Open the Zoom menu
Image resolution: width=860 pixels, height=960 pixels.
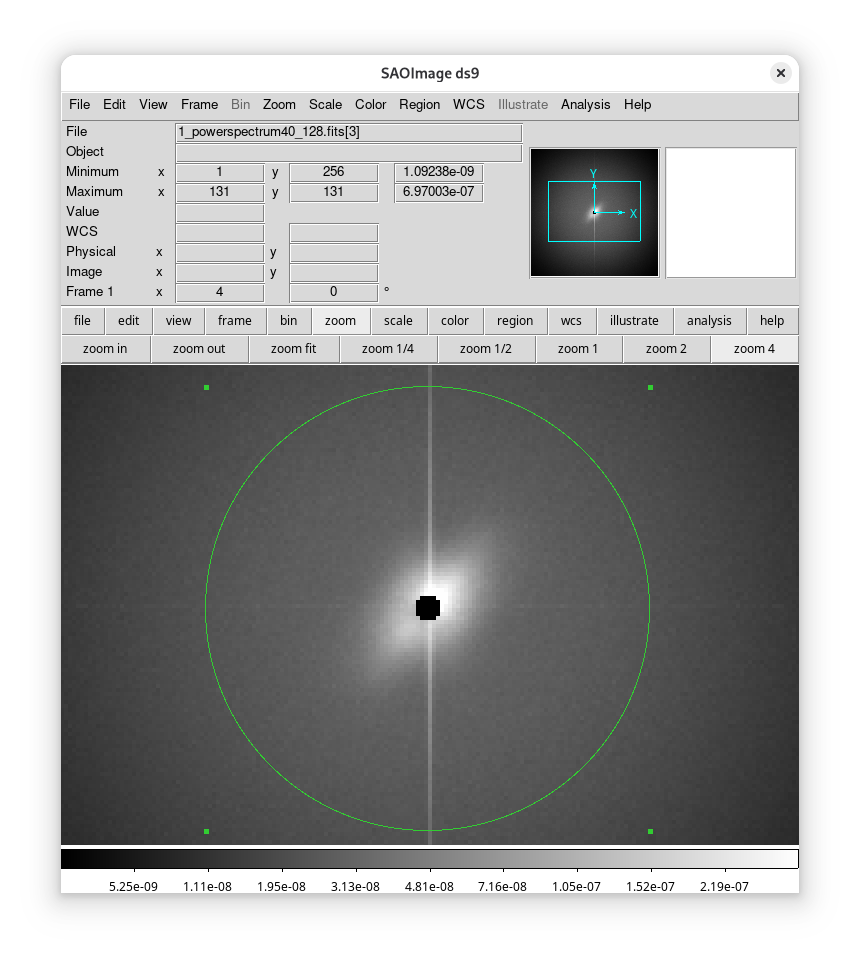[x=279, y=104]
